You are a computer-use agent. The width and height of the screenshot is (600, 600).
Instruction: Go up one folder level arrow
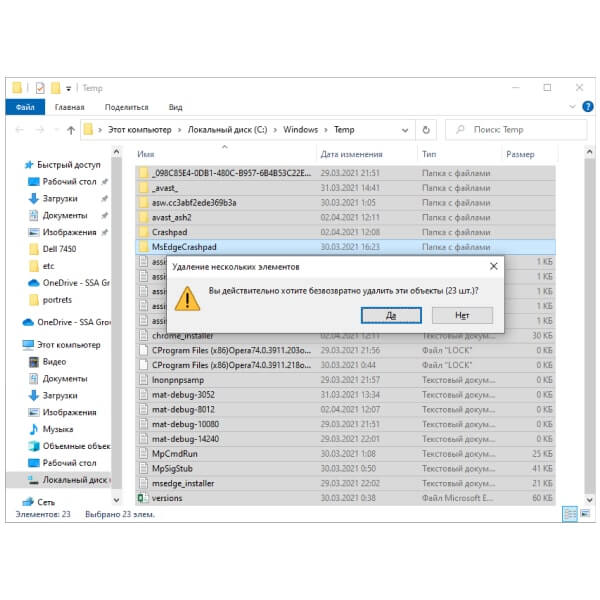[71, 130]
